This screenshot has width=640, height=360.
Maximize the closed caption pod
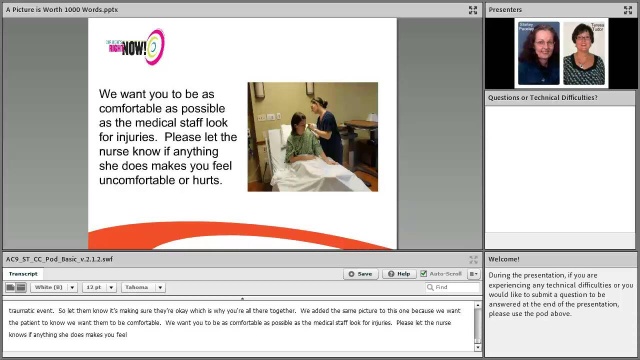473,260
